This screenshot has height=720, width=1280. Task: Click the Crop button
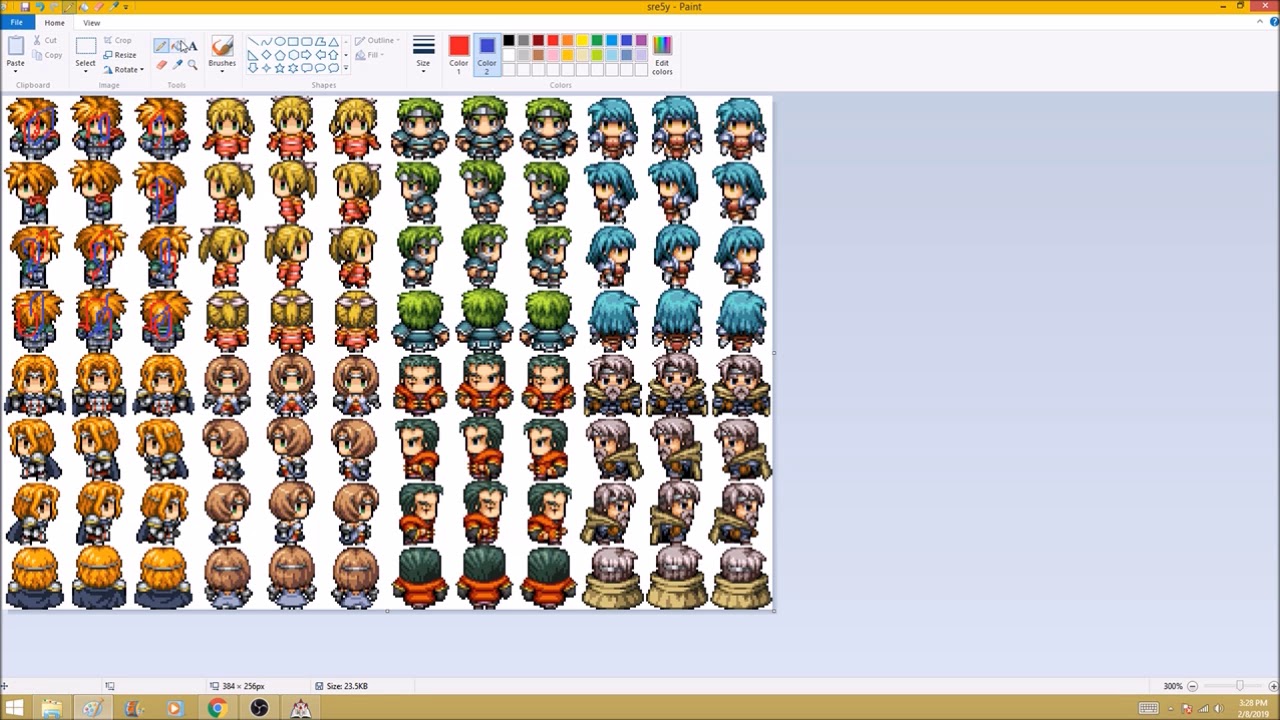coord(117,40)
